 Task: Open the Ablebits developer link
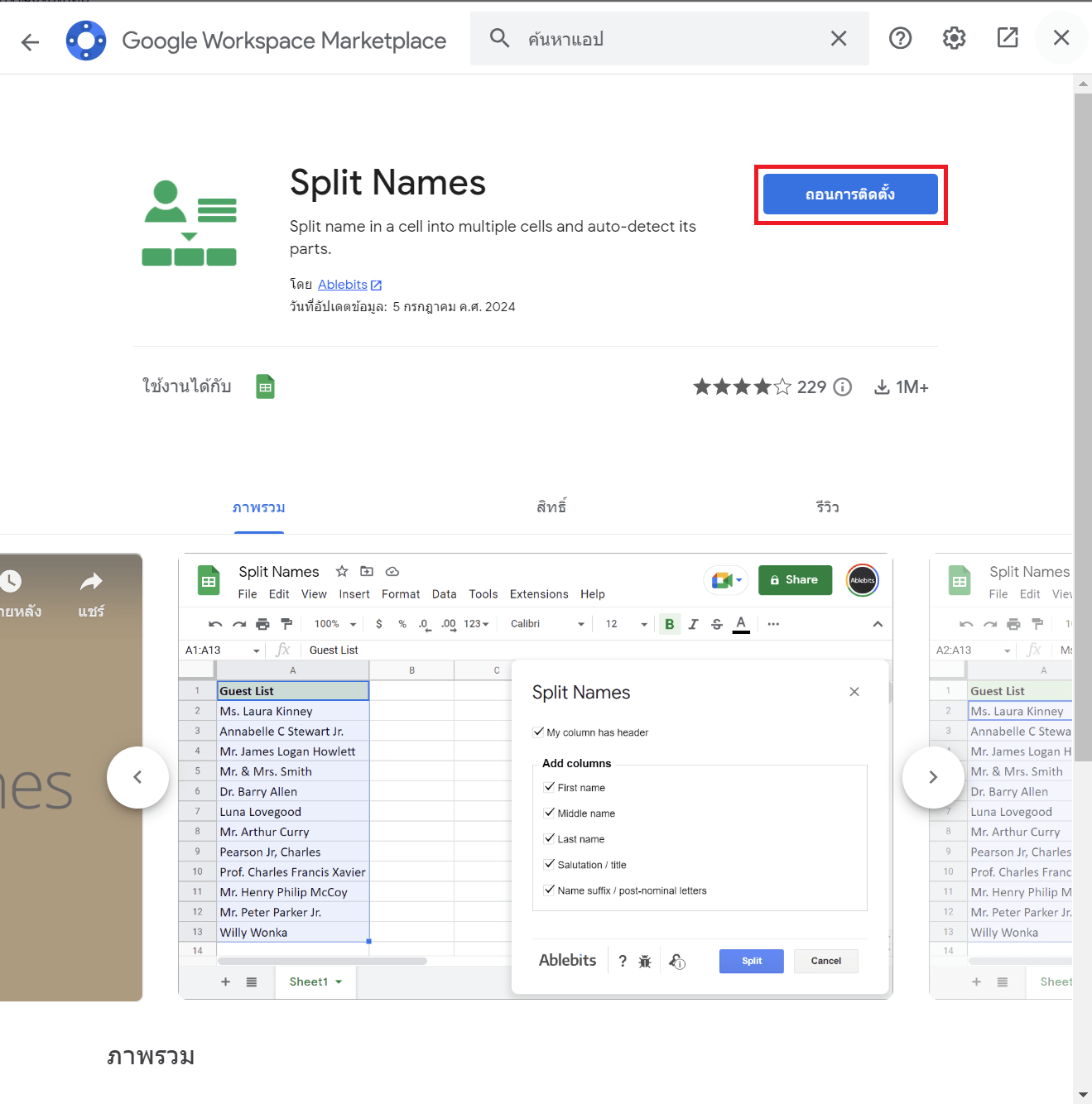coord(343,285)
